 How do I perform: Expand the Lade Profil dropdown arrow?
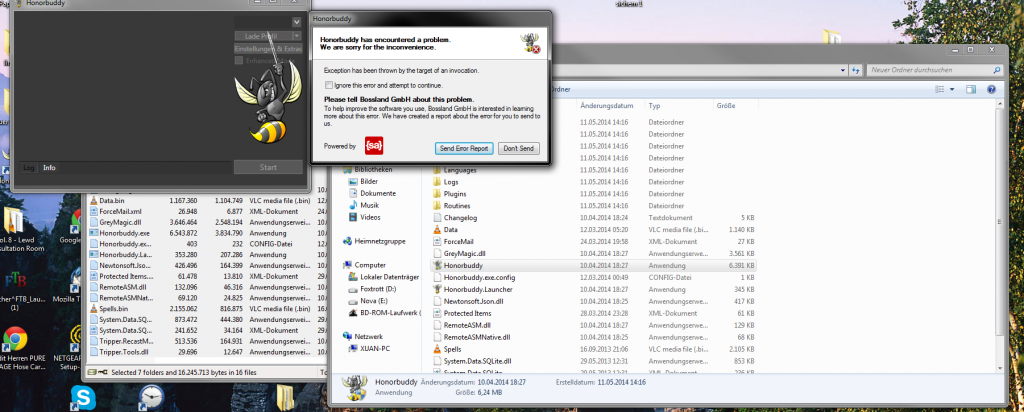pos(297,35)
